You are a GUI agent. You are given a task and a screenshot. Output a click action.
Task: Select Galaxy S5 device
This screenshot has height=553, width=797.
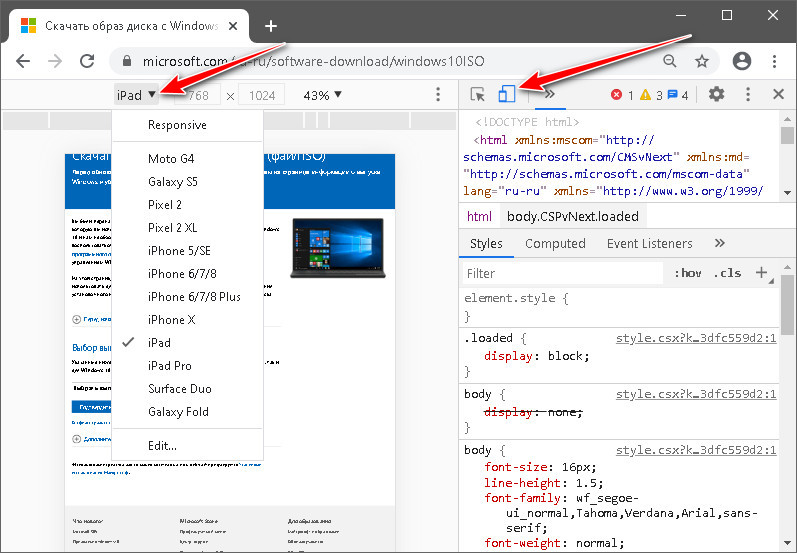187,181
